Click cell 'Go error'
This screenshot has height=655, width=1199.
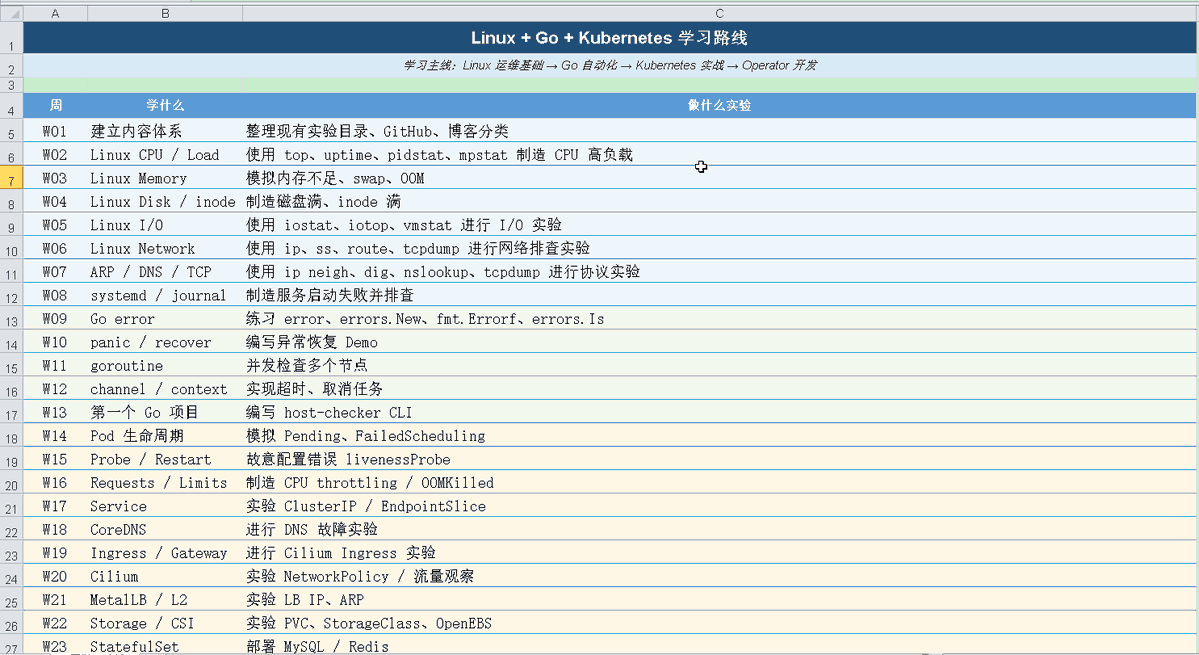click(165, 319)
